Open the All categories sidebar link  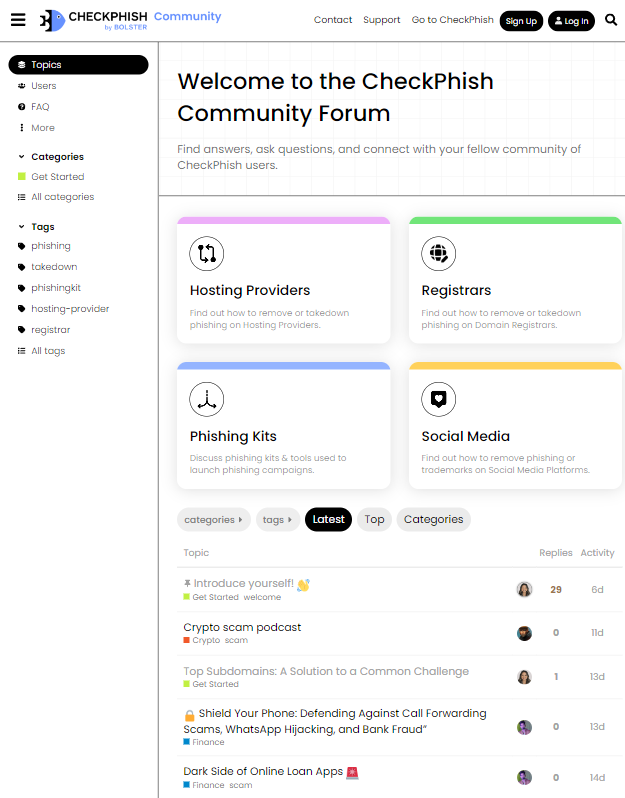tap(63, 197)
